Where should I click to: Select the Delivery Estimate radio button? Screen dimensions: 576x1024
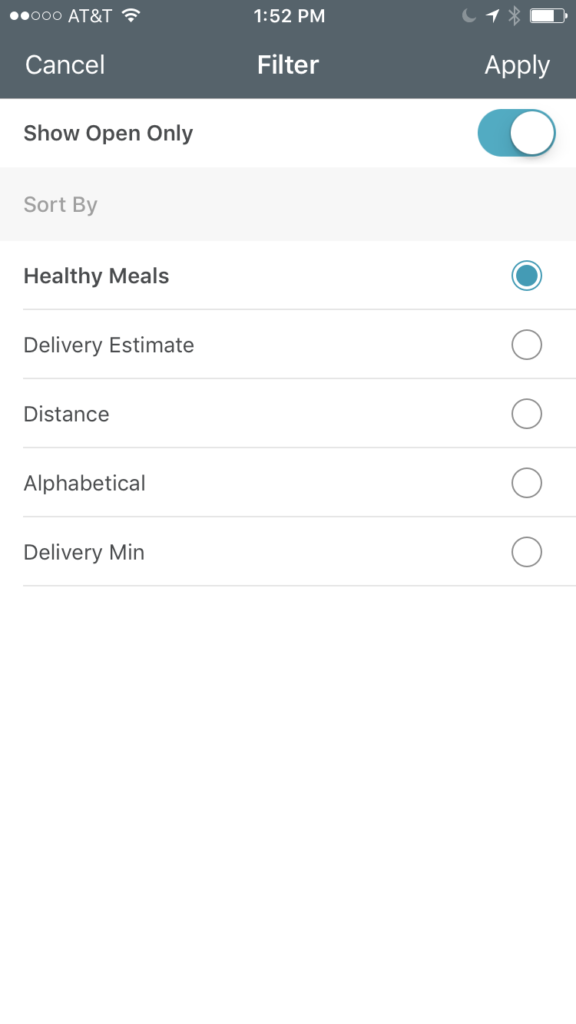526,345
